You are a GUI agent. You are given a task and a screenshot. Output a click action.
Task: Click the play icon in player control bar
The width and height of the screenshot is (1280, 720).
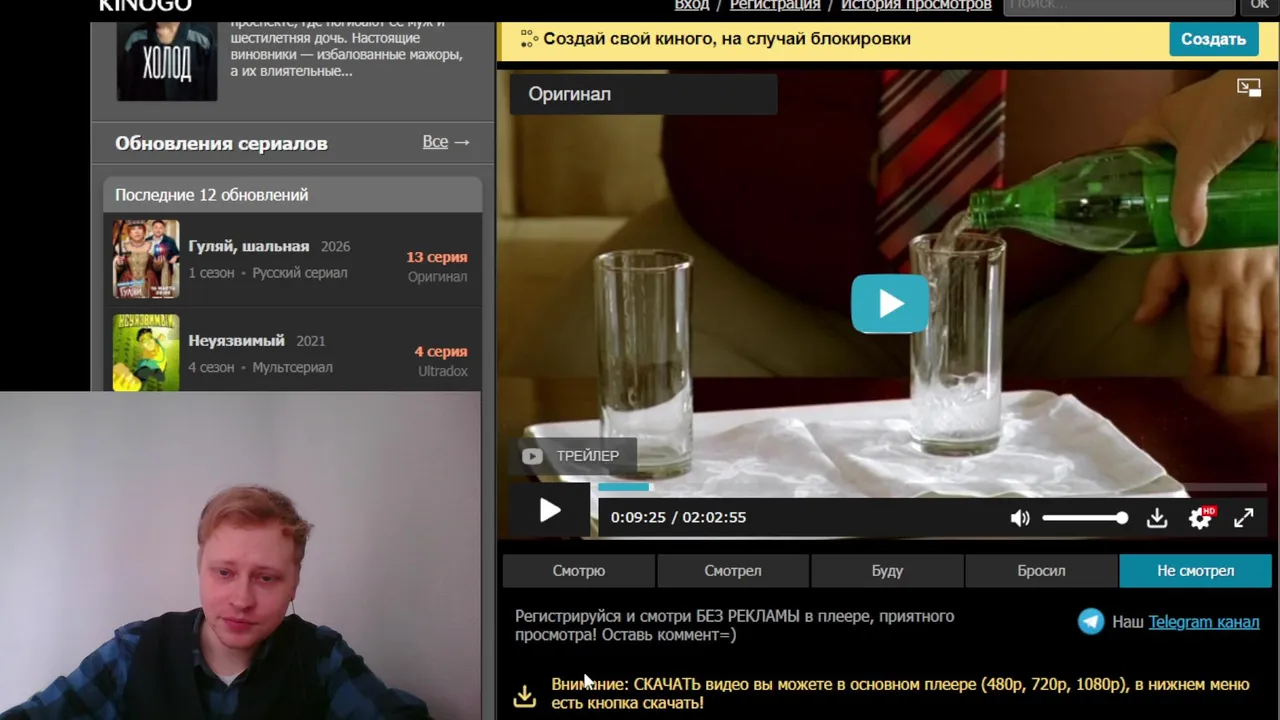[x=550, y=511]
